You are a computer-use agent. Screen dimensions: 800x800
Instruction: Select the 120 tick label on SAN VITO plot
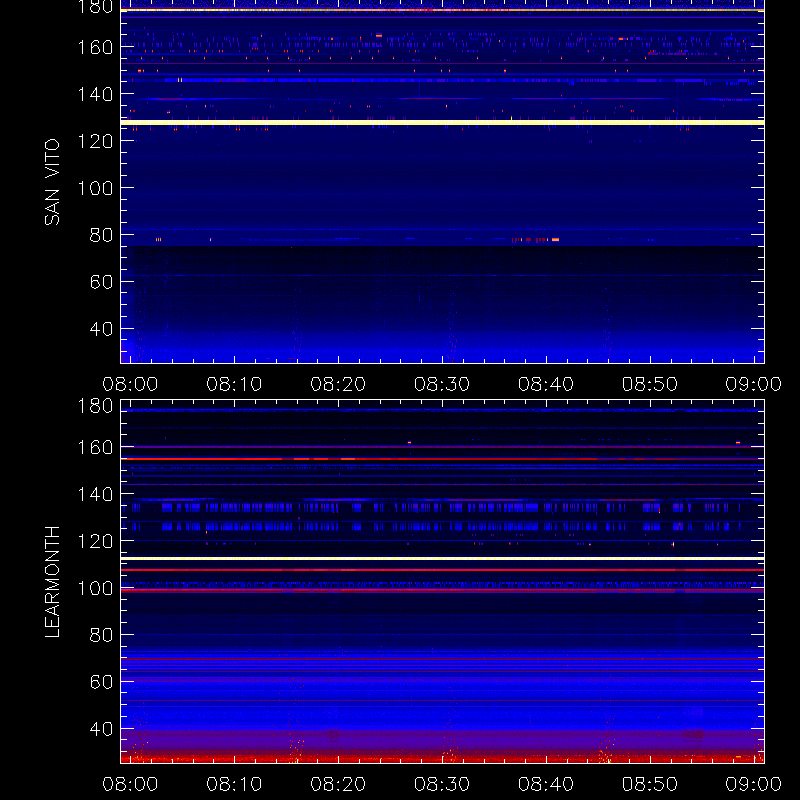pos(95,141)
